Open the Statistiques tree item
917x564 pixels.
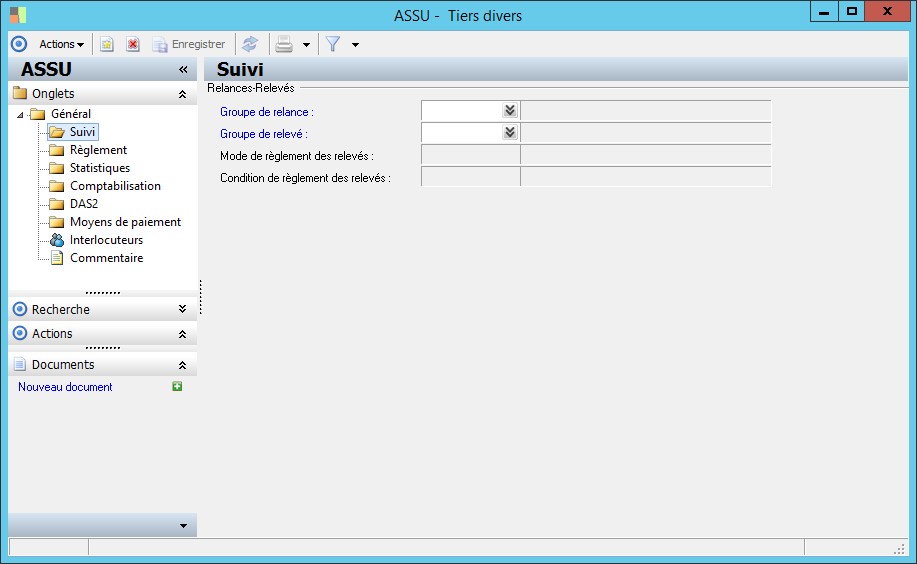tap(100, 168)
